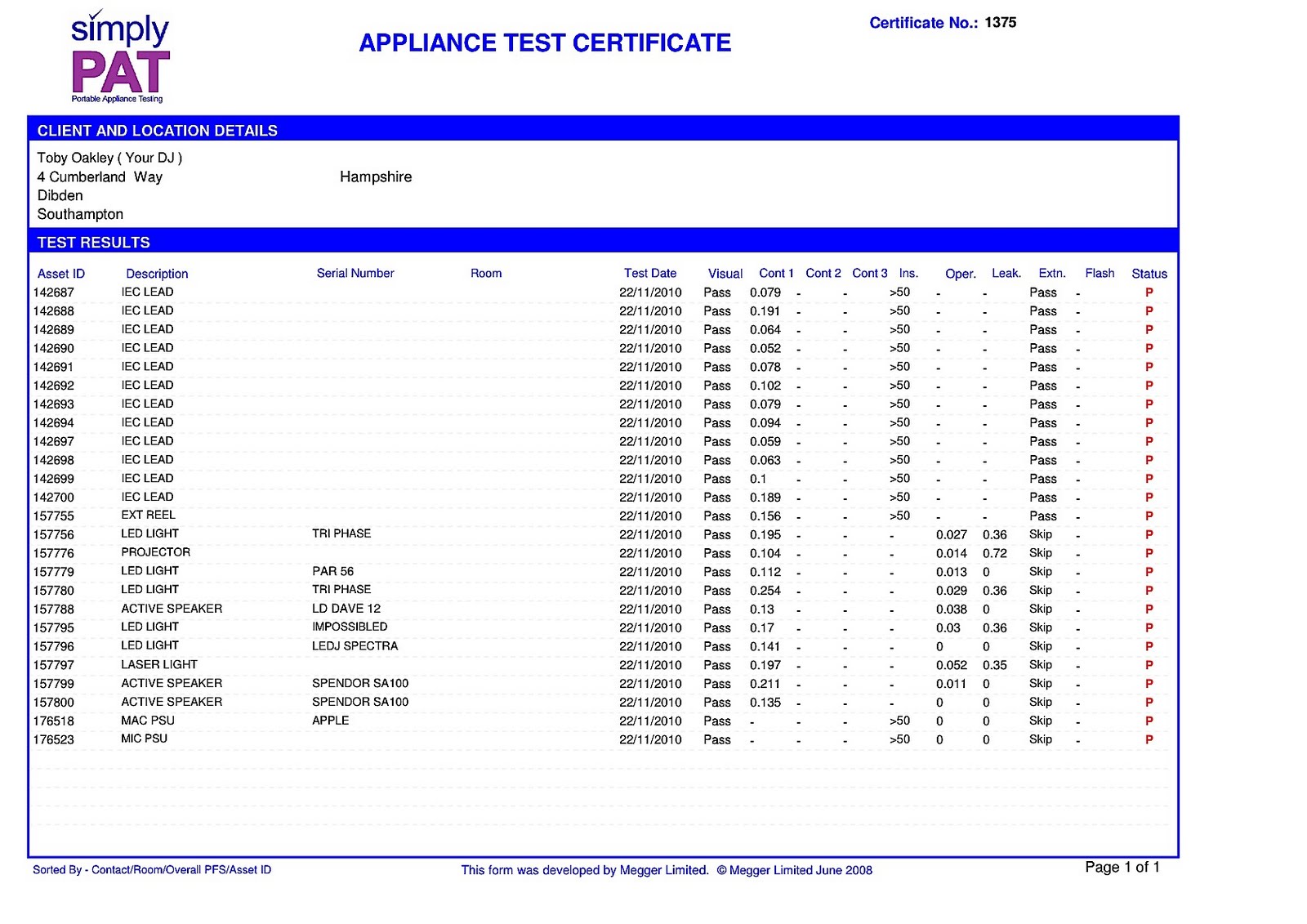Click the Description column header
The width and height of the screenshot is (1307, 924).
pos(157,274)
